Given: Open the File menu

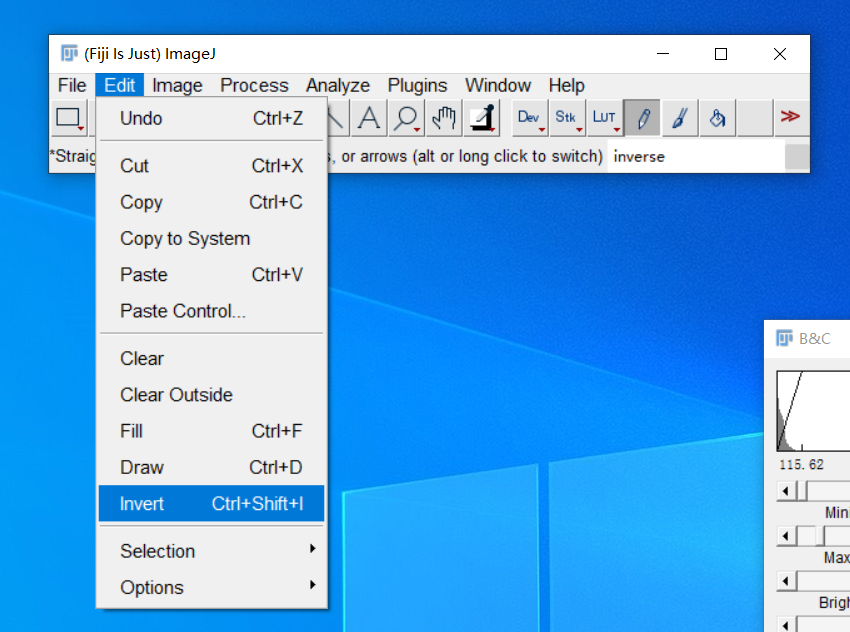Looking at the screenshot, I should [x=72, y=85].
